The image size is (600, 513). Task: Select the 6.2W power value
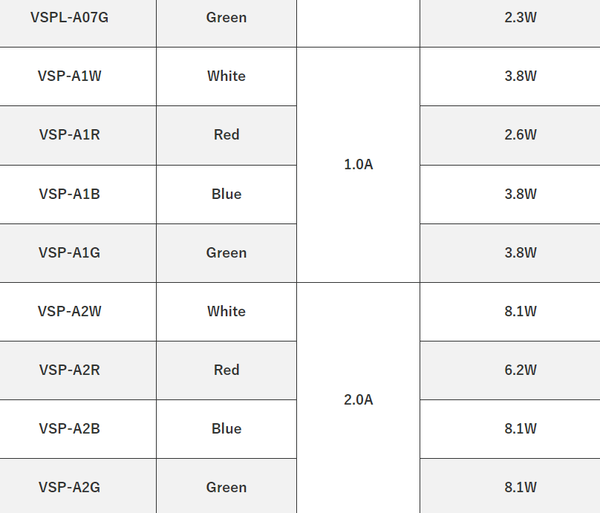[x=521, y=370]
